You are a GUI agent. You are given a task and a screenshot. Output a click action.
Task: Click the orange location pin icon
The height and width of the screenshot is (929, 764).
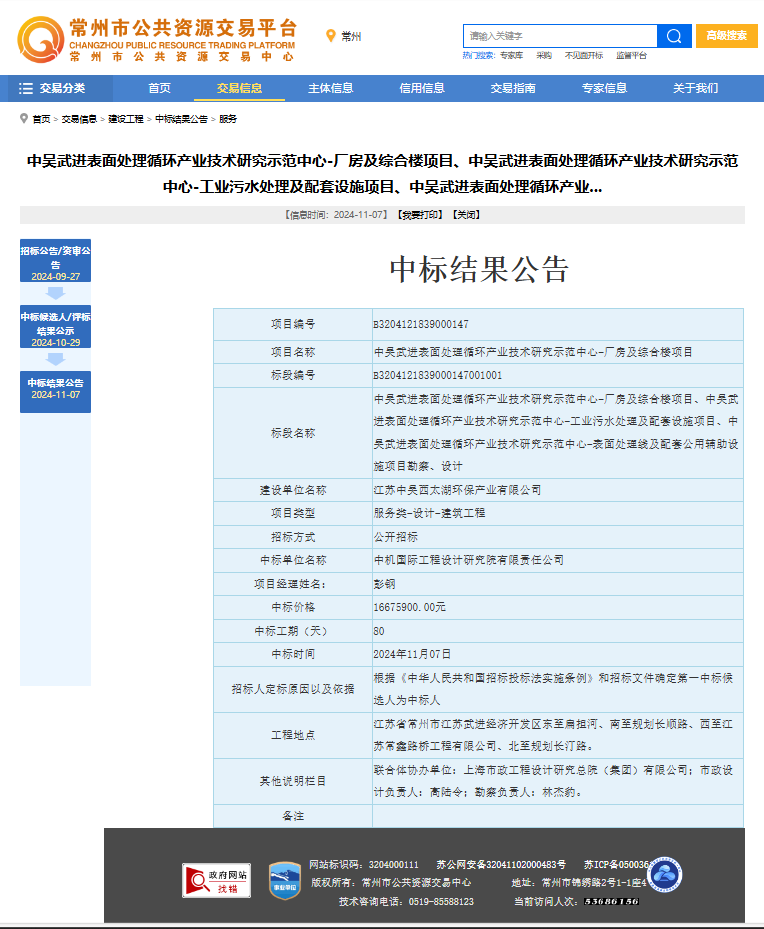(331, 36)
